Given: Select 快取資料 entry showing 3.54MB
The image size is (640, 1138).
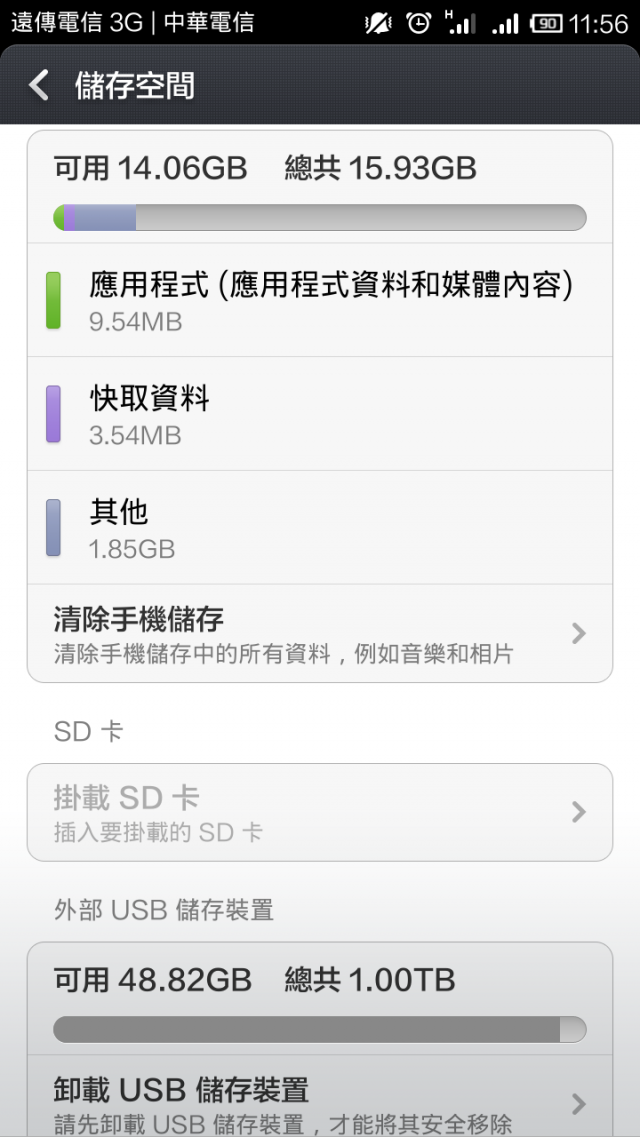Looking at the screenshot, I should 320,414.
